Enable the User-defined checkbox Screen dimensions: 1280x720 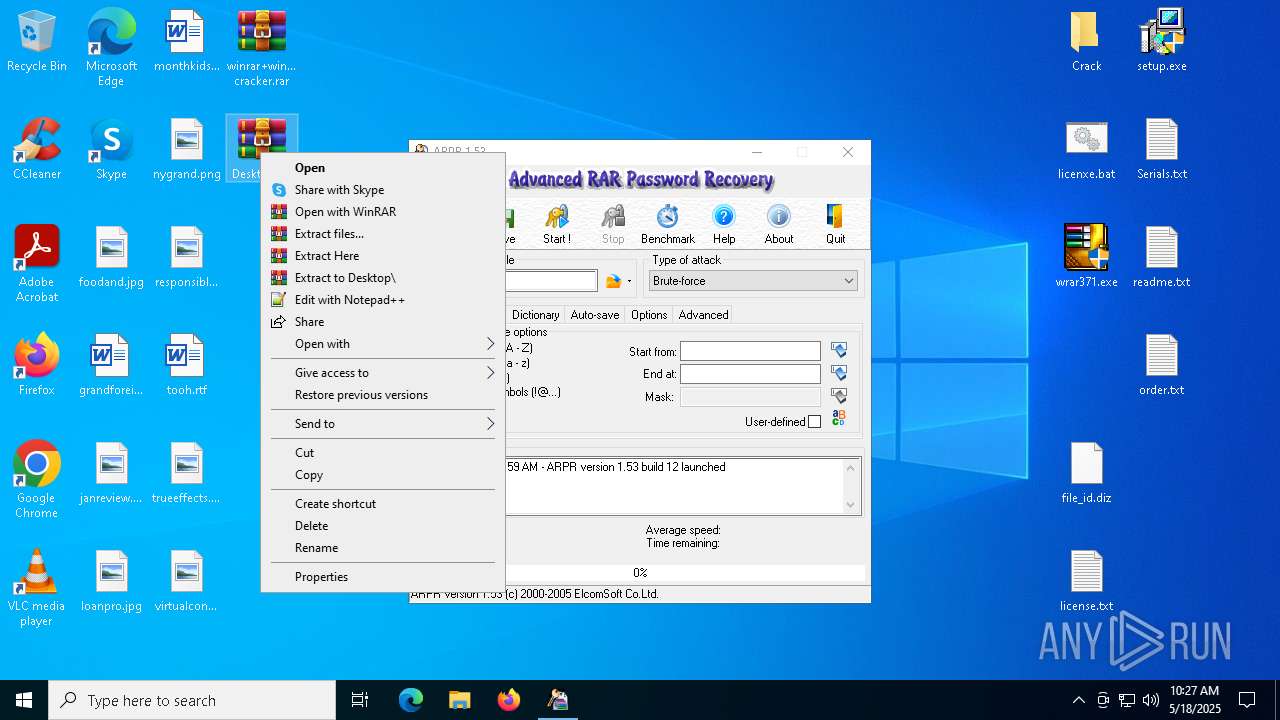(814, 422)
